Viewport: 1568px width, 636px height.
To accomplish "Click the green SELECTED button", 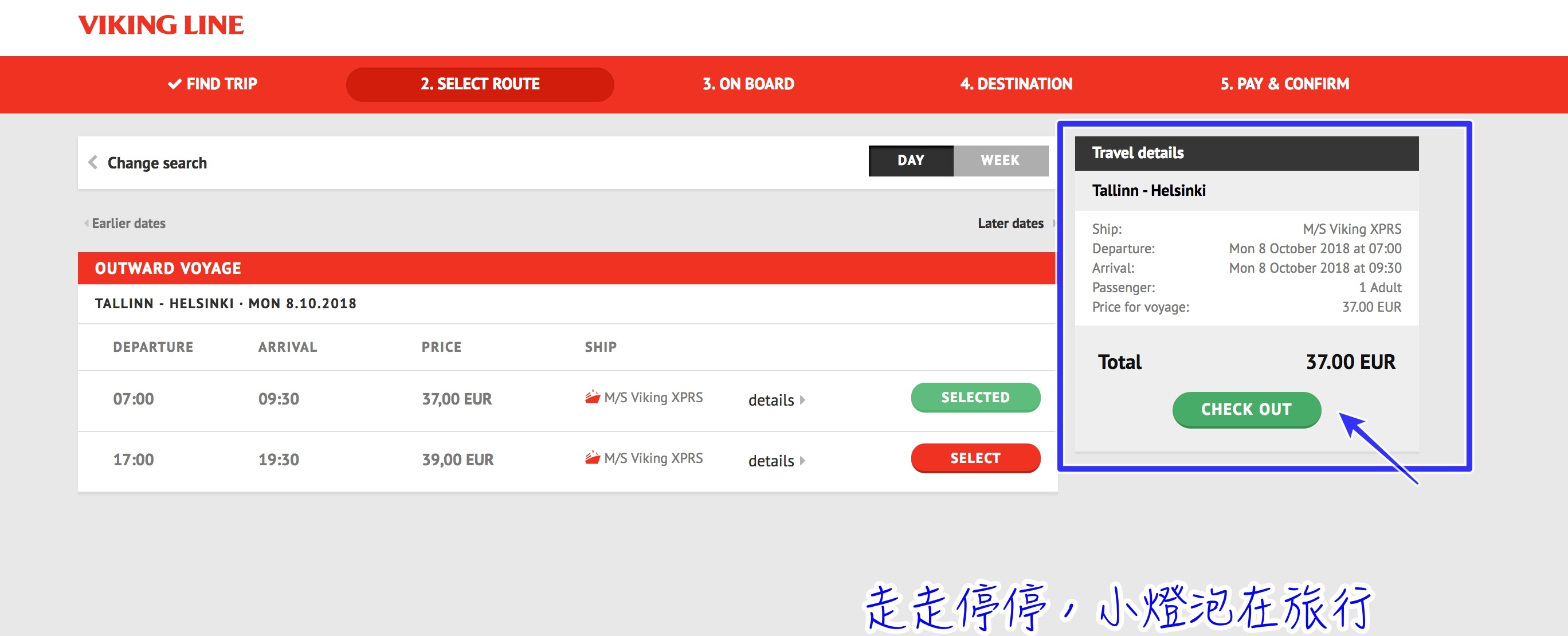I will pyautogui.click(x=975, y=398).
